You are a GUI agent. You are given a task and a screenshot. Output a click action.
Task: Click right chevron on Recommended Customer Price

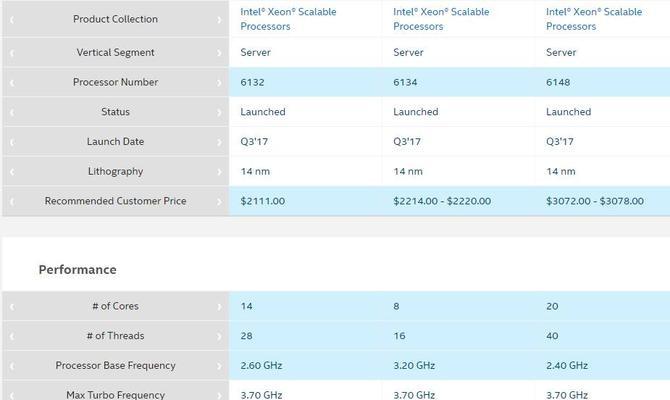pos(219,201)
